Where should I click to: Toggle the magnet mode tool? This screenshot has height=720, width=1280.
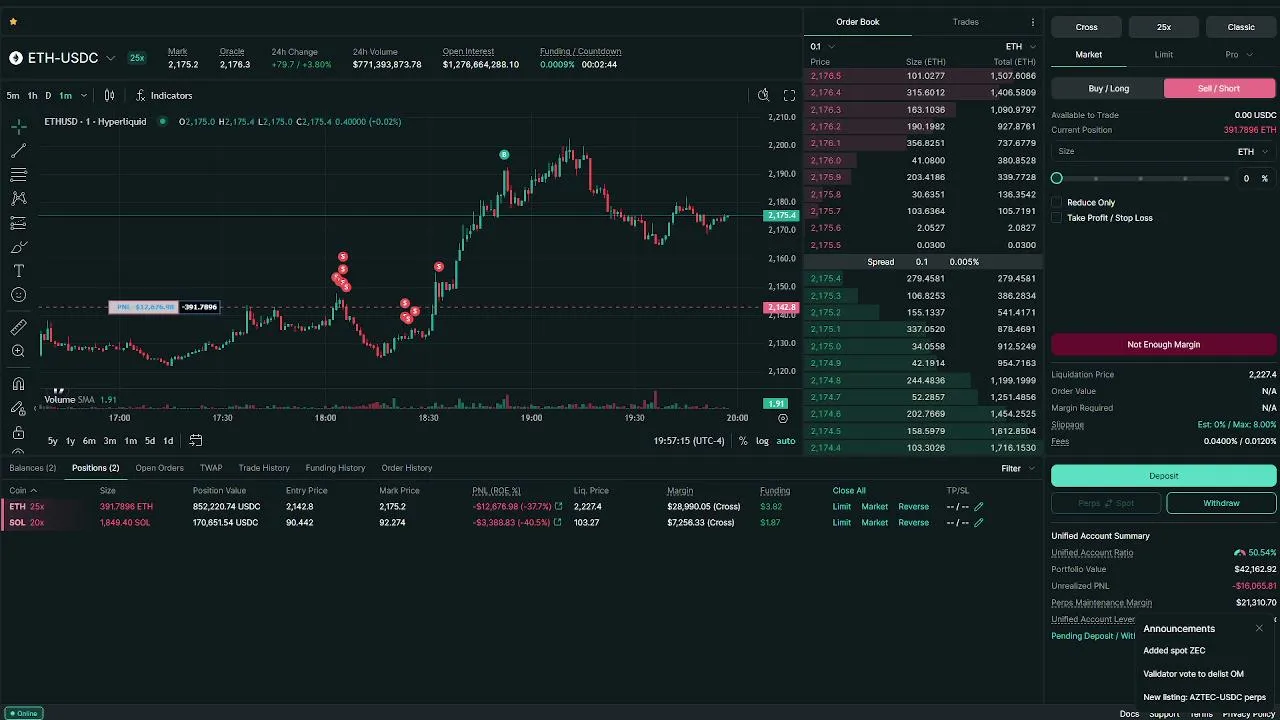point(18,384)
